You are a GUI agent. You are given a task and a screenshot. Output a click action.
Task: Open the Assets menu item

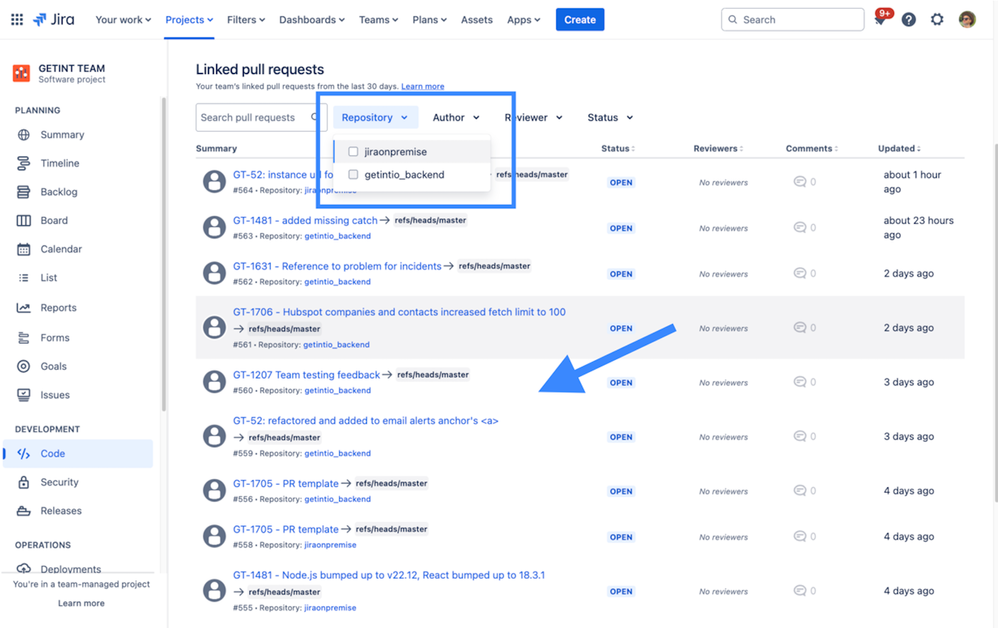click(x=477, y=20)
